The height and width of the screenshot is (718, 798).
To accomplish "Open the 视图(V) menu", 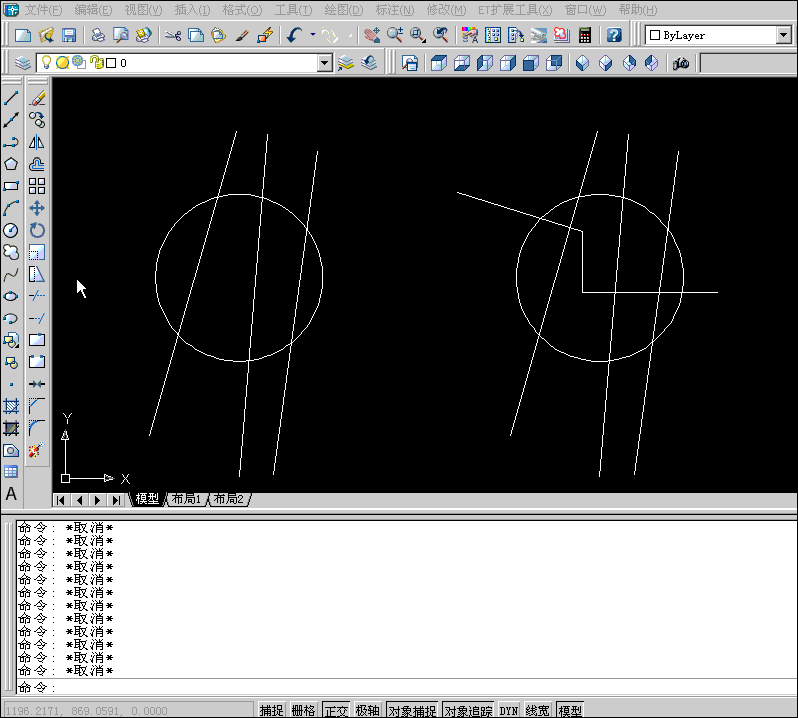I will [x=143, y=10].
